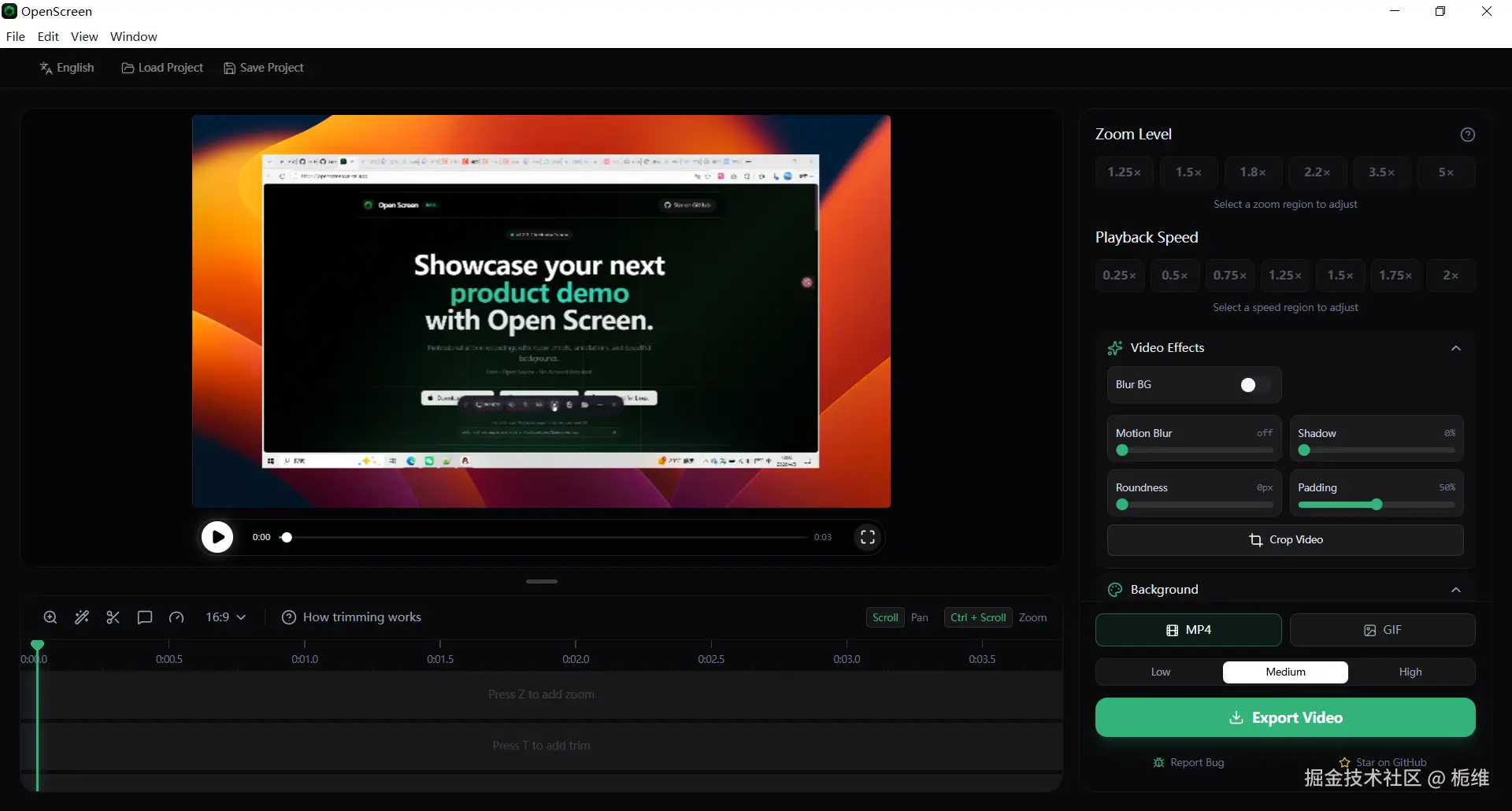1512x811 pixels.
Task: Open the View menu
Action: 84,36
